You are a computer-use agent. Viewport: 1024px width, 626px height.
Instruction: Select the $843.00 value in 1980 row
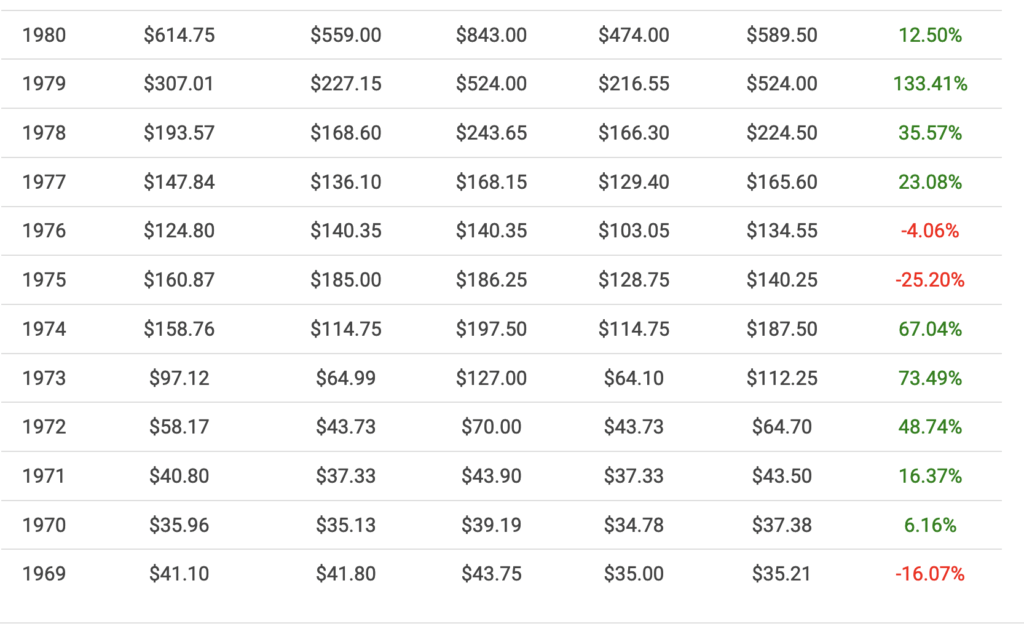tap(491, 35)
